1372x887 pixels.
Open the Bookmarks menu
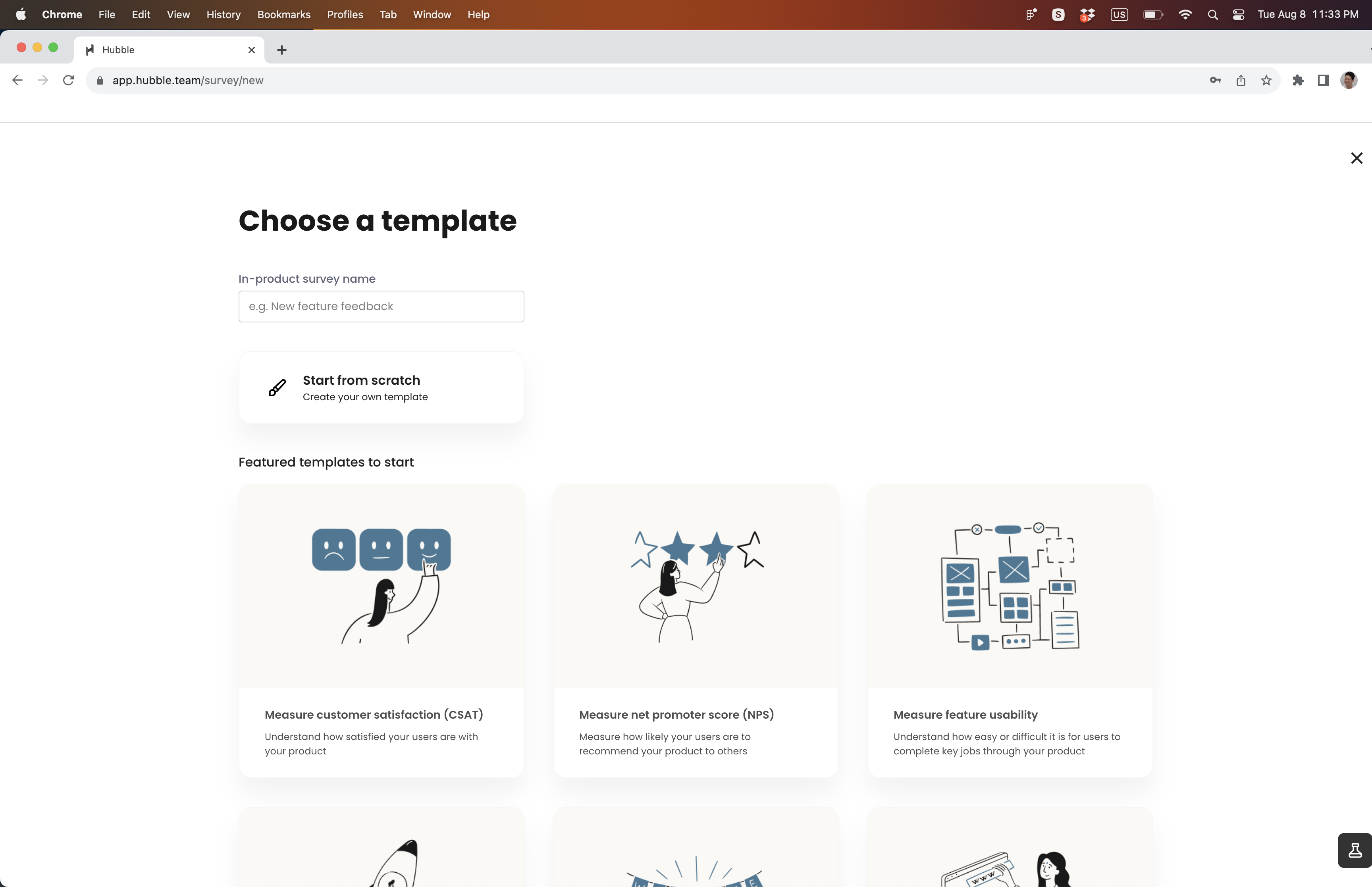284,14
